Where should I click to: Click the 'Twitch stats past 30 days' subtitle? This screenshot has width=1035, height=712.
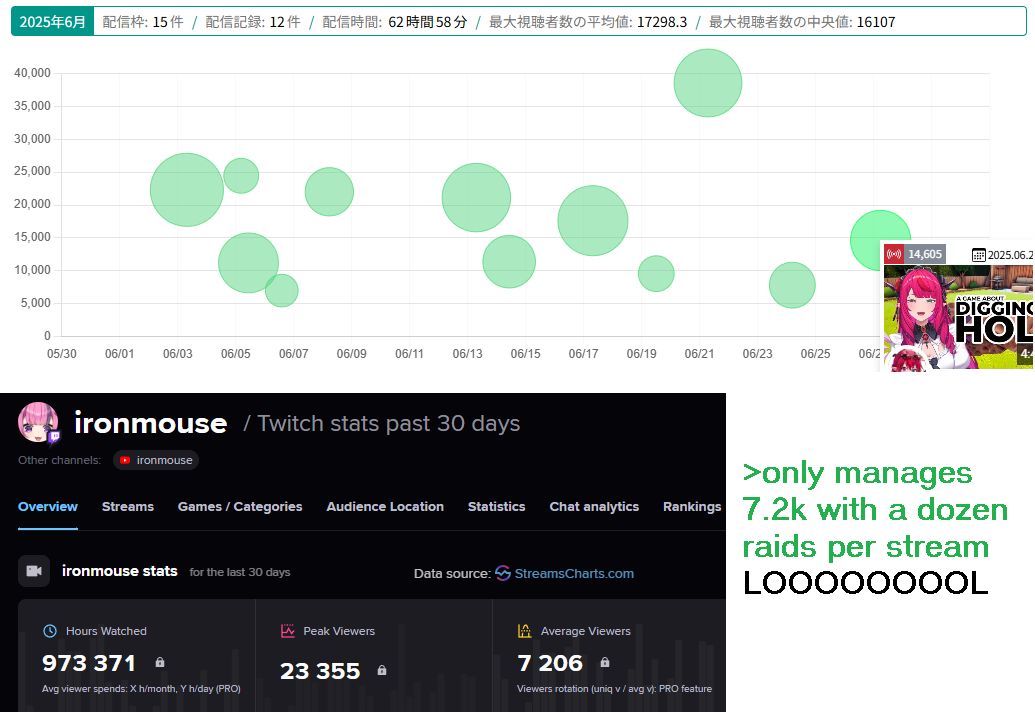pyautogui.click(x=388, y=423)
